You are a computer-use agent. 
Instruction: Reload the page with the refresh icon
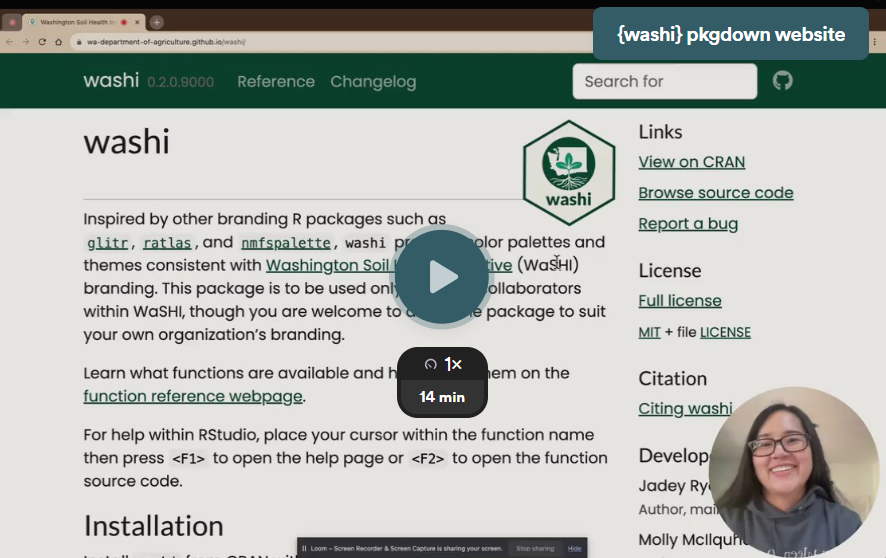[x=42, y=42]
